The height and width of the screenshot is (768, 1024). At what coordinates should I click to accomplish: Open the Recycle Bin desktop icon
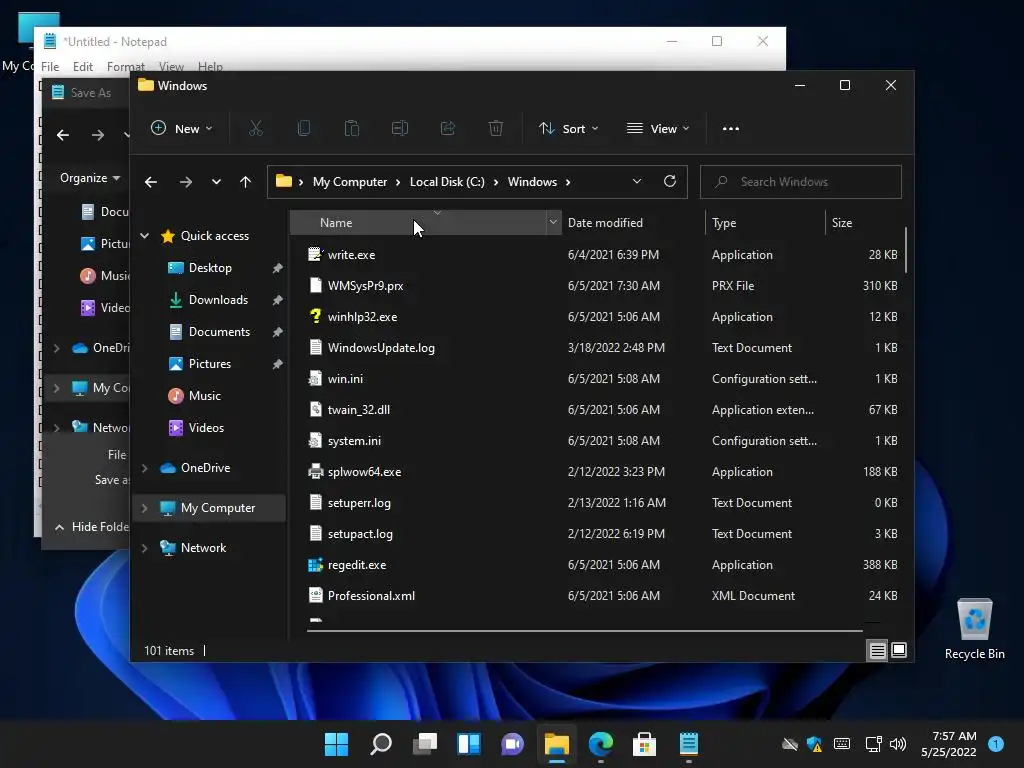(x=974, y=629)
